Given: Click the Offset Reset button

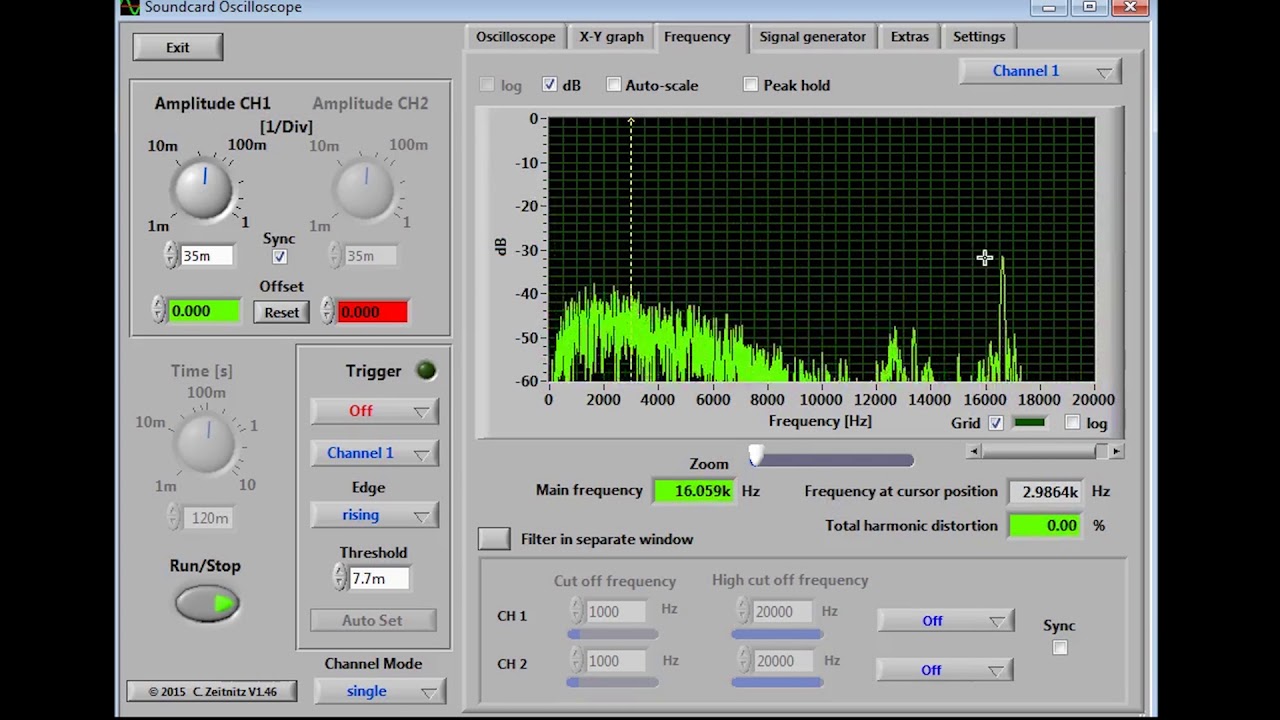Looking at the screenshot, I should click(281, 312).
